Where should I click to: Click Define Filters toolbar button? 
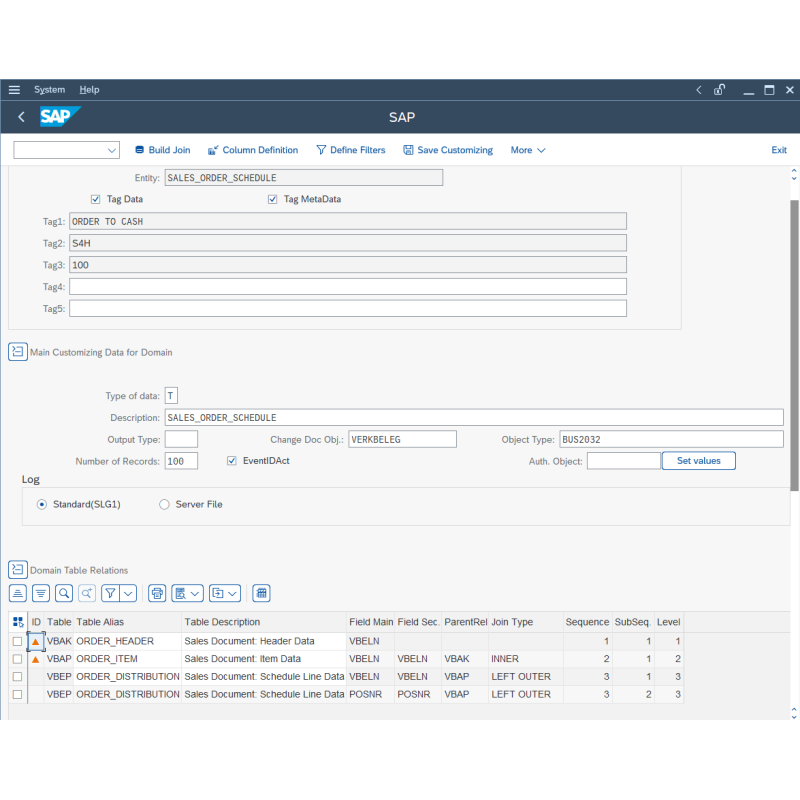pyautogui.click(x=351, y=150)
